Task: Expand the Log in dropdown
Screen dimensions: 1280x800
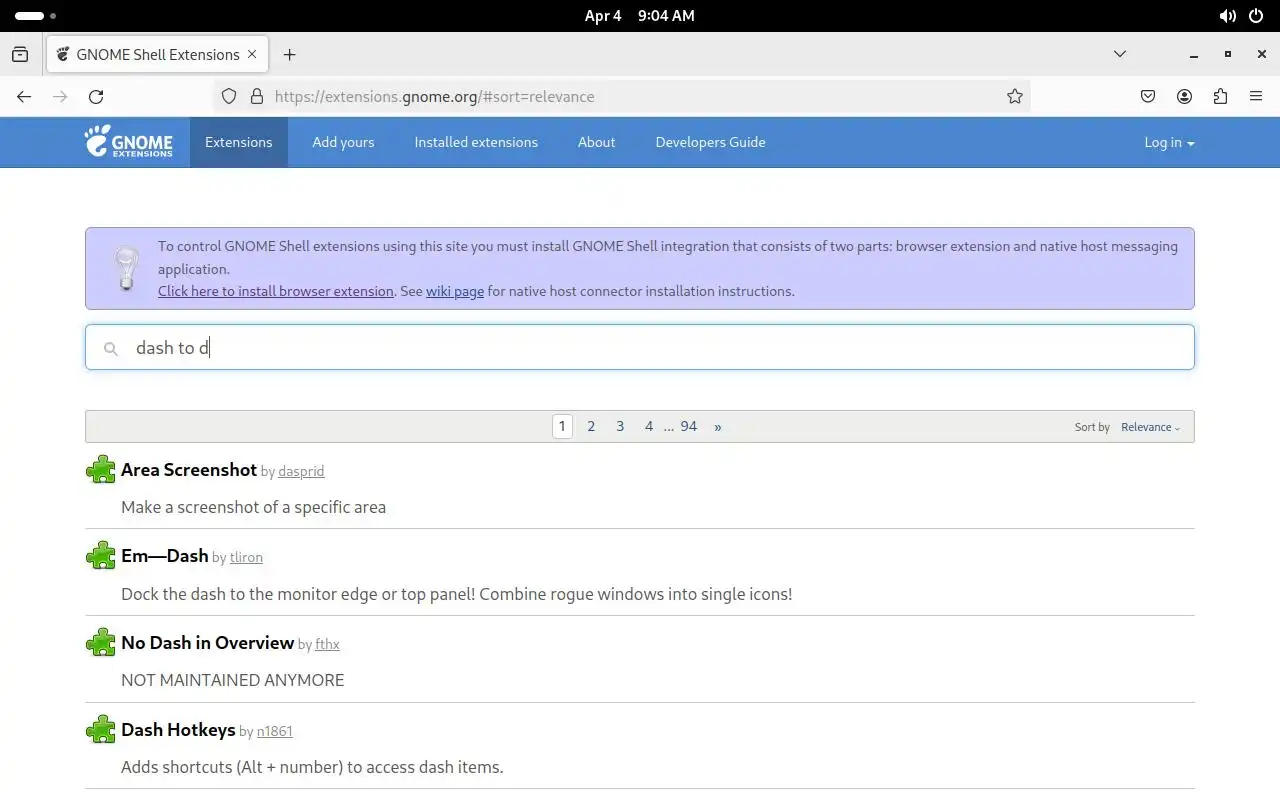Action: (1169, 142)
